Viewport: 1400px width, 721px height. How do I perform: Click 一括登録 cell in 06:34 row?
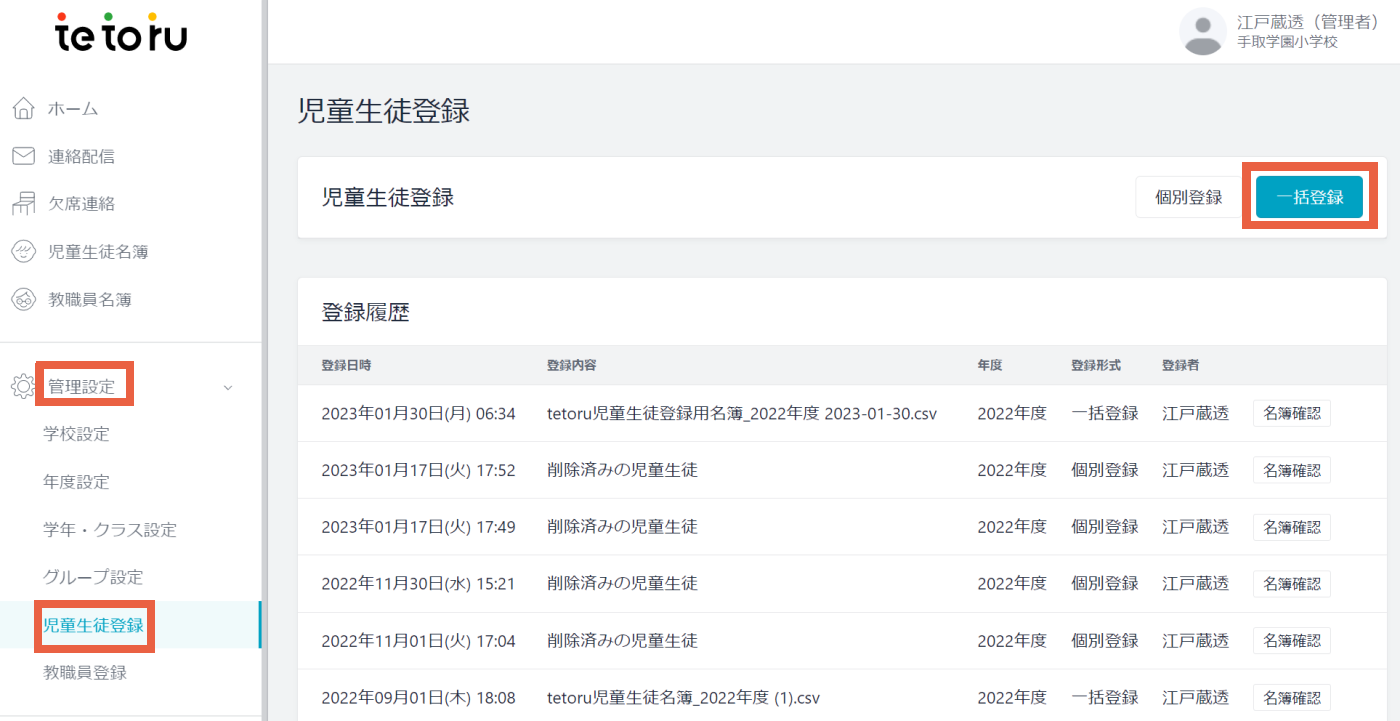point(1105,413)
